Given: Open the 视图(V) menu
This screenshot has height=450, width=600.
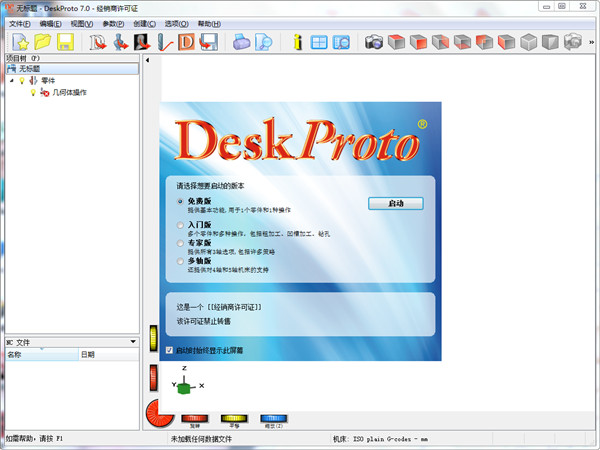Looking at the screenshot, I should tap(82, 24).
